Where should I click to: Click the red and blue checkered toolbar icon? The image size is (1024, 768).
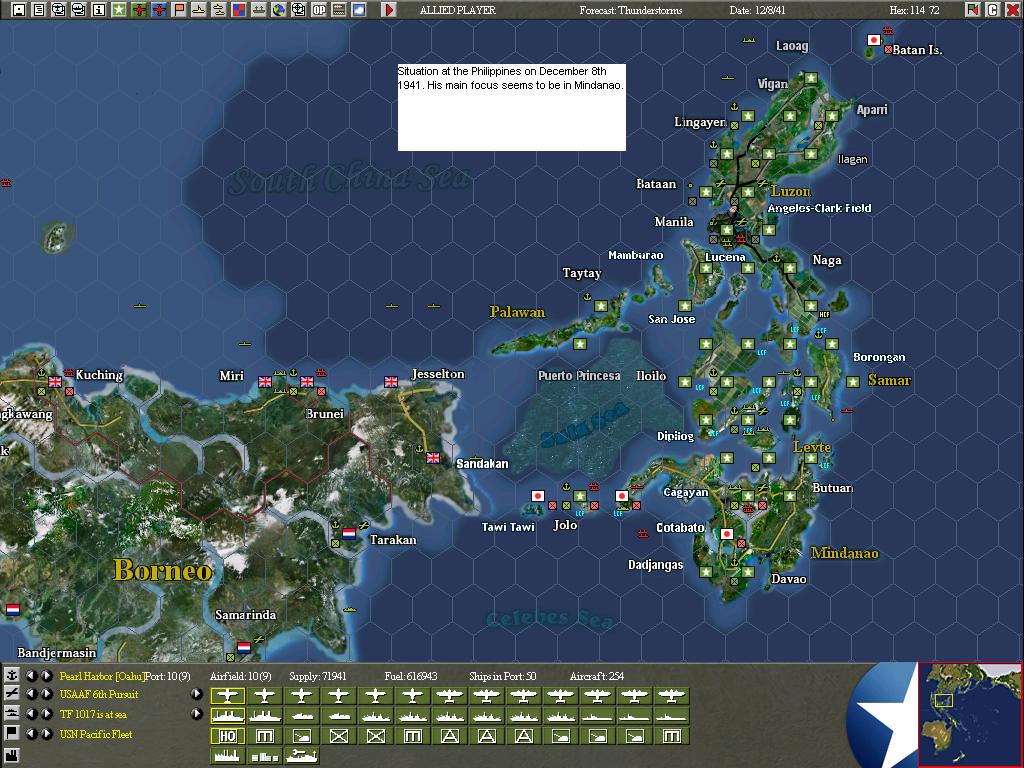[x=239, y=10]
